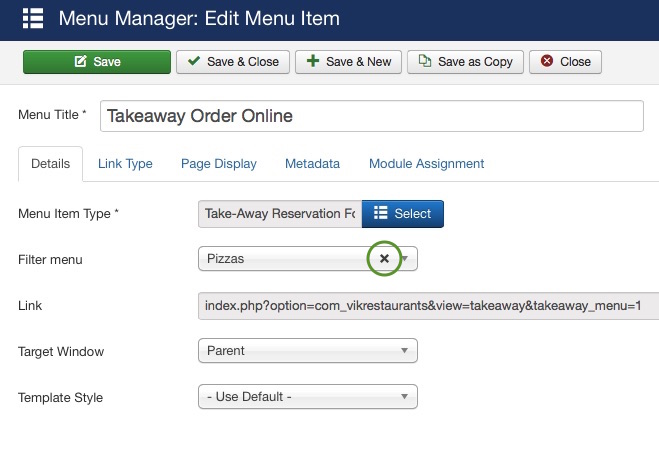Switch to the Link Type tab

coord(125,164)
